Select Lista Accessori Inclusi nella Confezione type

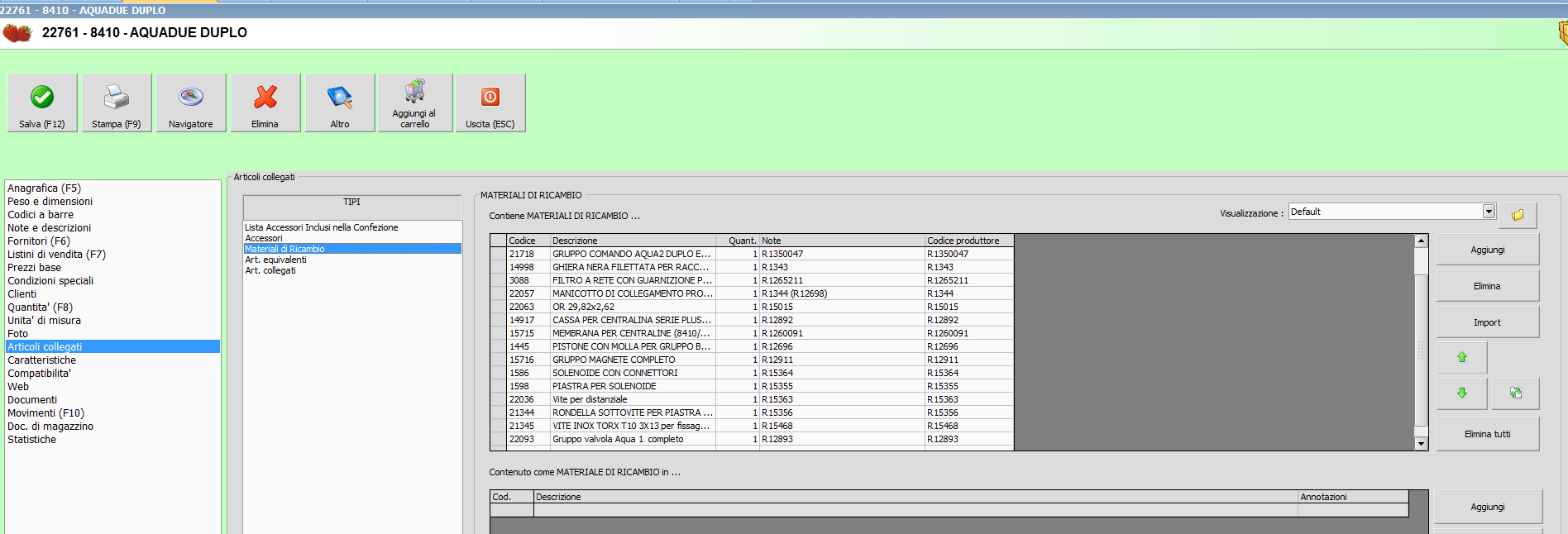click(352, 227)
